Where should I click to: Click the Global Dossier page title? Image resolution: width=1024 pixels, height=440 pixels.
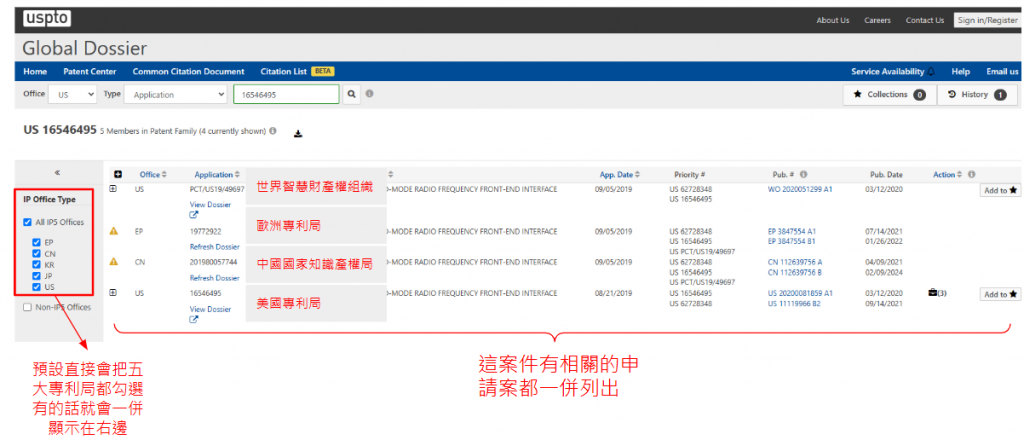(x=85, y=48)
